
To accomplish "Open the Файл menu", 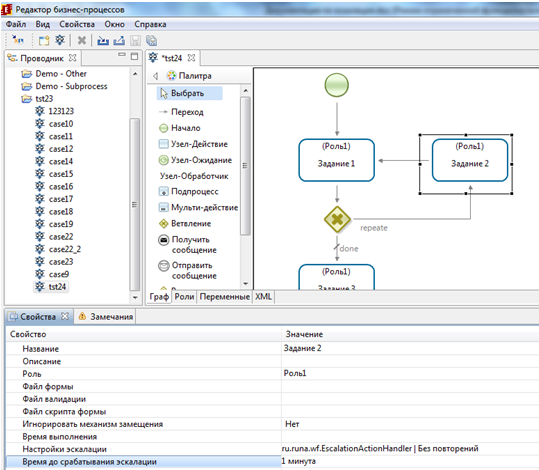I will 16,24.
